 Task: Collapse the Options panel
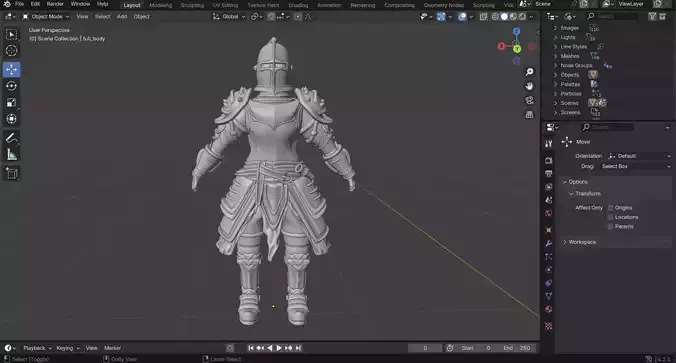564,182
